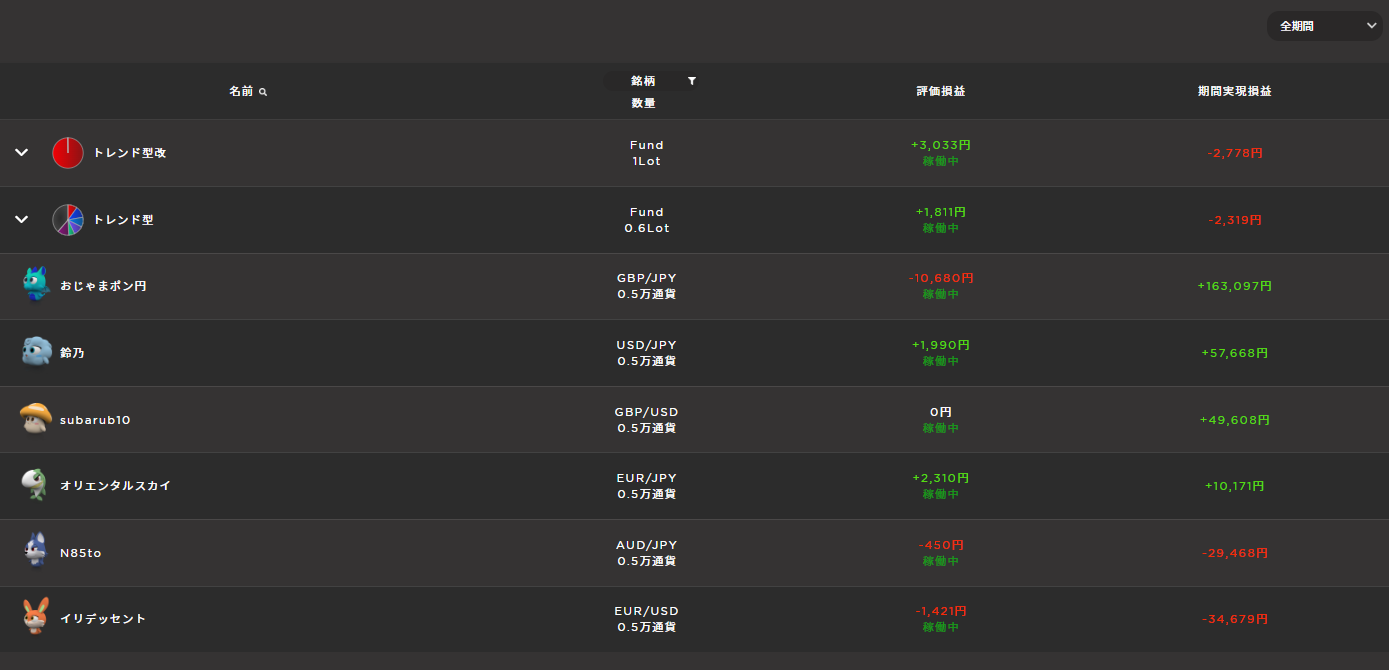
Task: Click the search icon next to 名前
Action: point(263,92)
